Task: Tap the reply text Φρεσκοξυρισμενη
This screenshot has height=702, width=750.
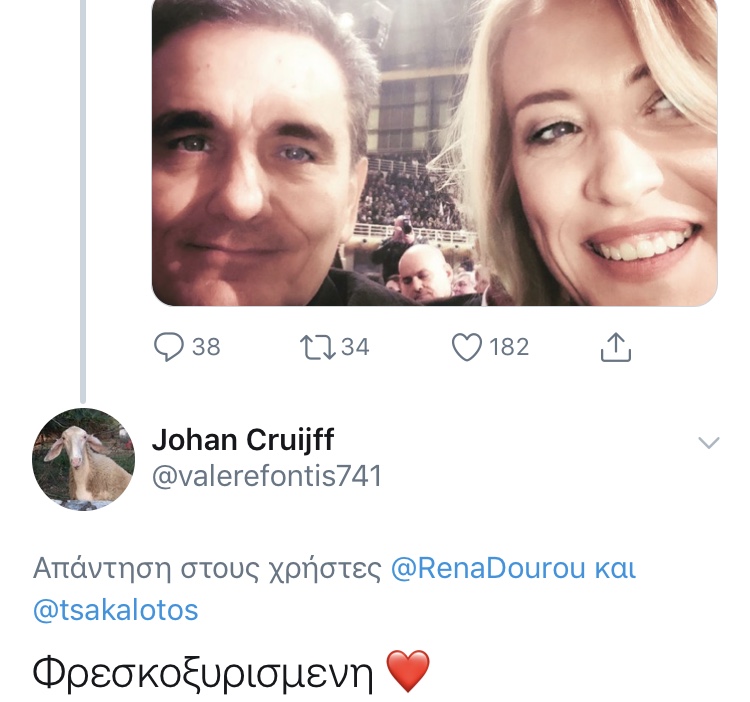Action: click(203, 672)
